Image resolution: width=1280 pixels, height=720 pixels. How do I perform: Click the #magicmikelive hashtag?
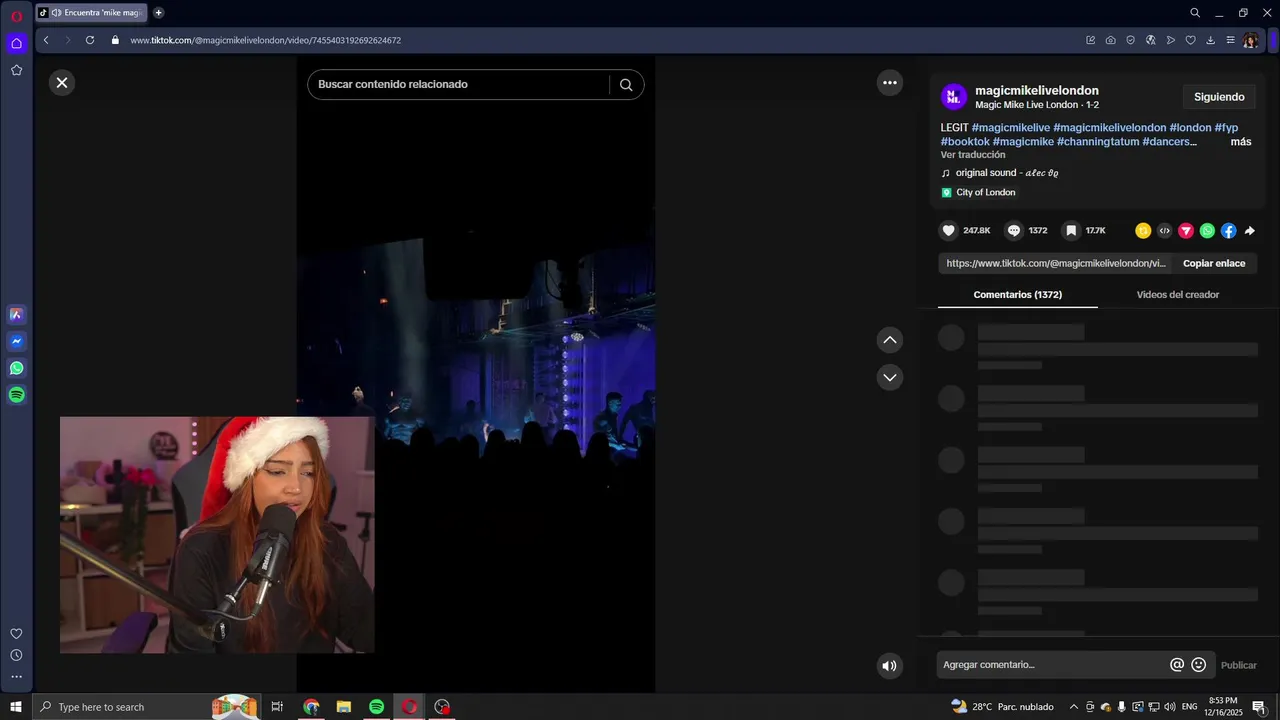tap(1011, 128)
